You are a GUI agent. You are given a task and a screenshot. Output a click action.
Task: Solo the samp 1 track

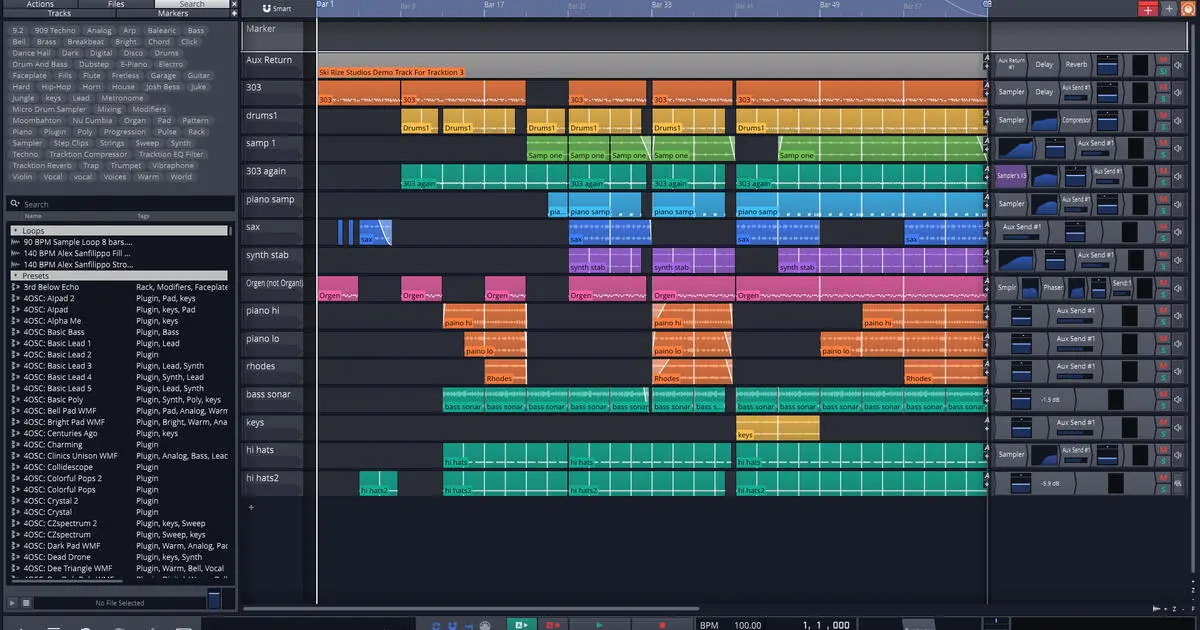point(1163,155)
